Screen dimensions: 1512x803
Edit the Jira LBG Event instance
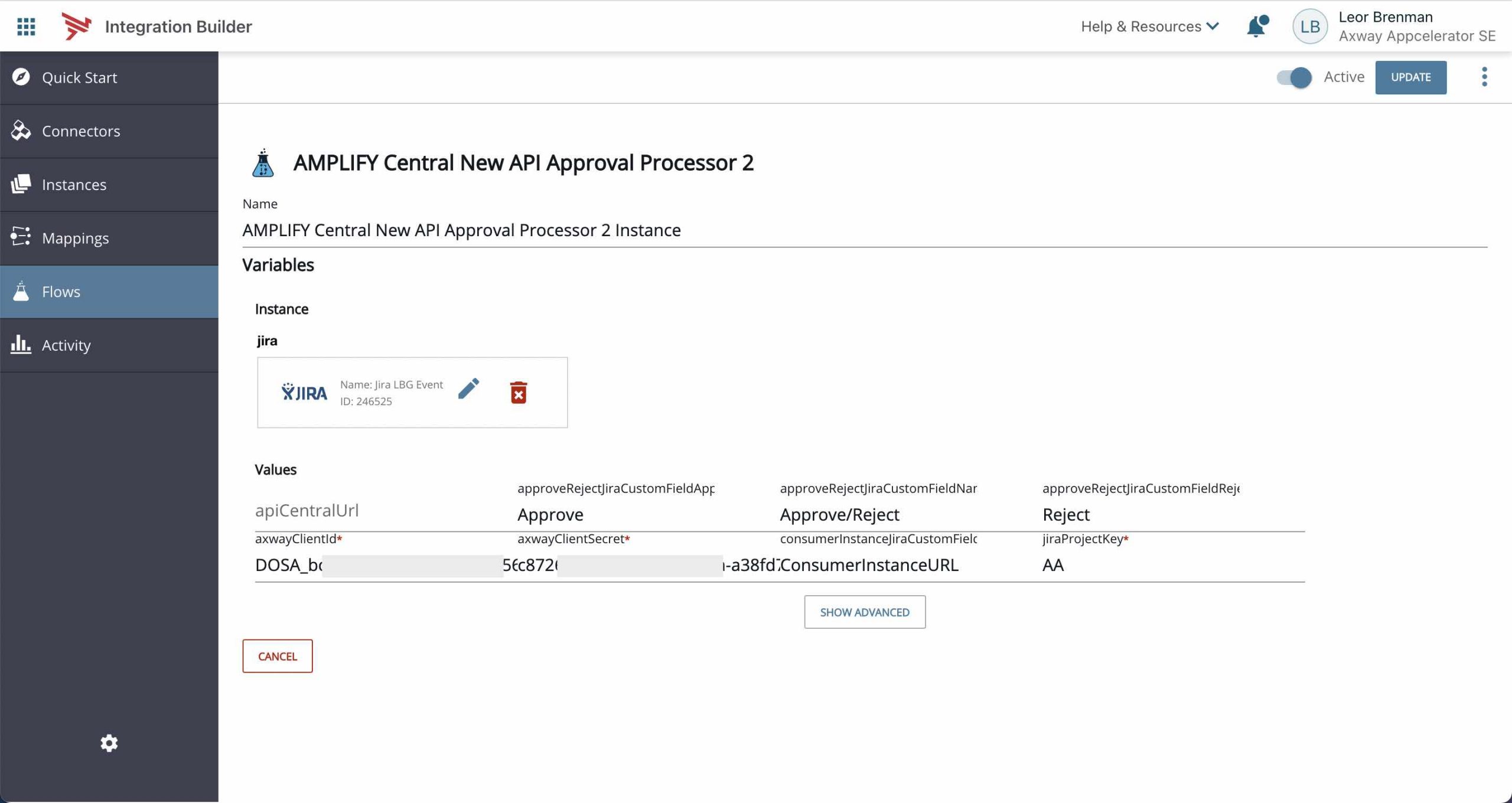pos(468,389)
